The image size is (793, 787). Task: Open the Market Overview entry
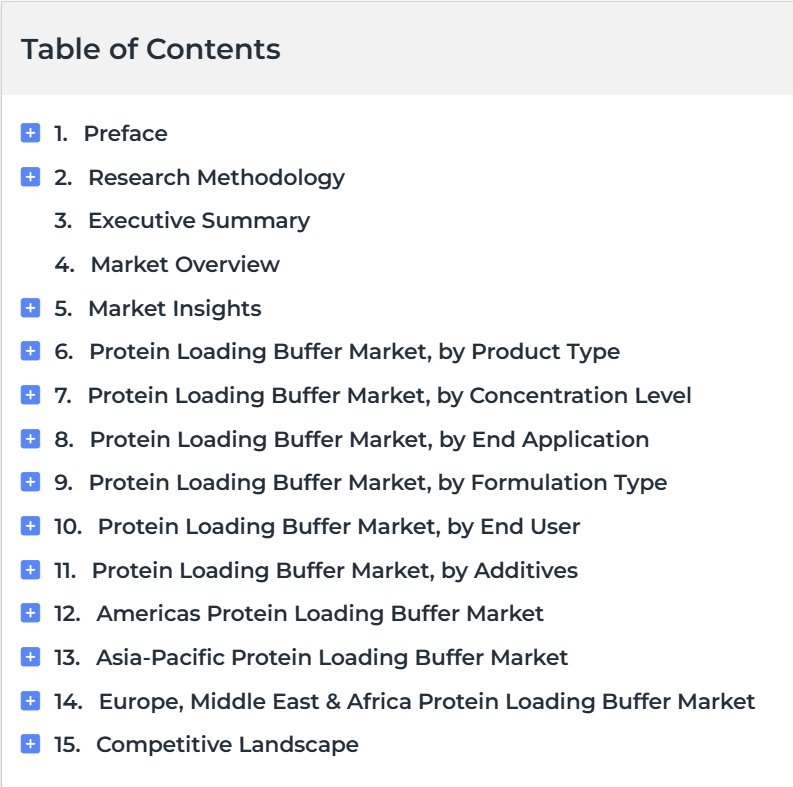click(185, 265)
